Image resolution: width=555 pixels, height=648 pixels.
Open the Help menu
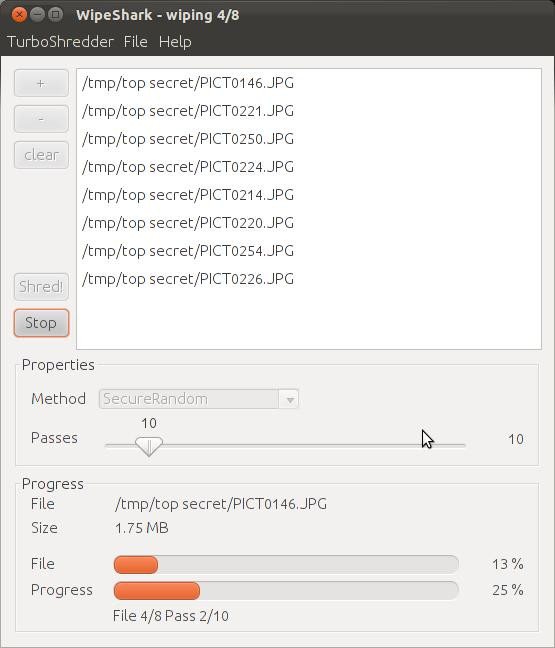coord(175,42)
